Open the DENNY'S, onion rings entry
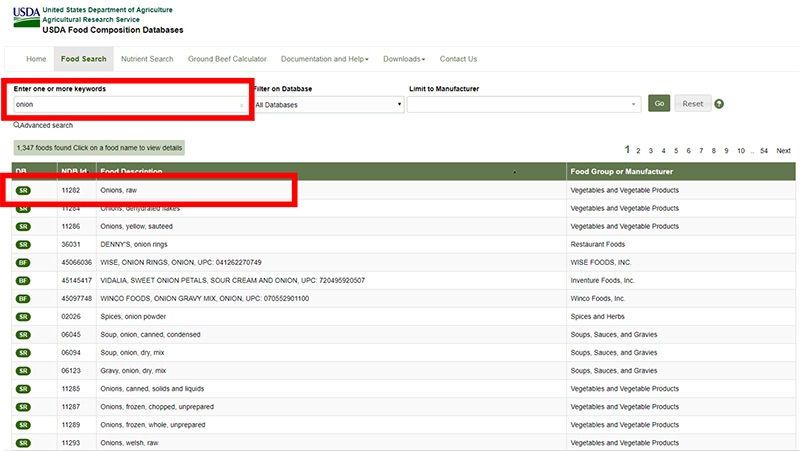The image size is (800, 451). click(134, 244)
